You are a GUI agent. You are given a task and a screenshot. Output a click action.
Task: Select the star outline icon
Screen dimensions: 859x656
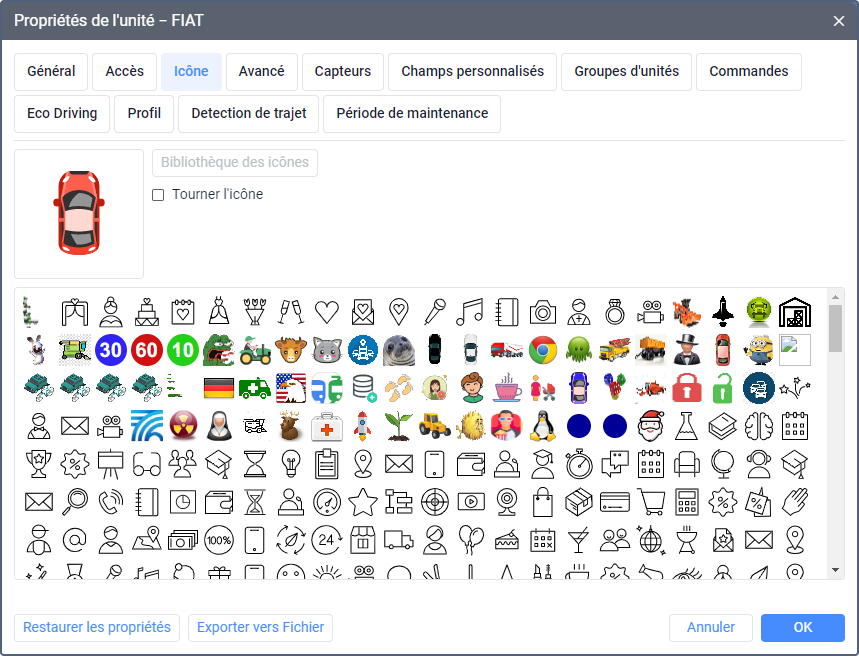pyautogui.click(x=363, y=502)
